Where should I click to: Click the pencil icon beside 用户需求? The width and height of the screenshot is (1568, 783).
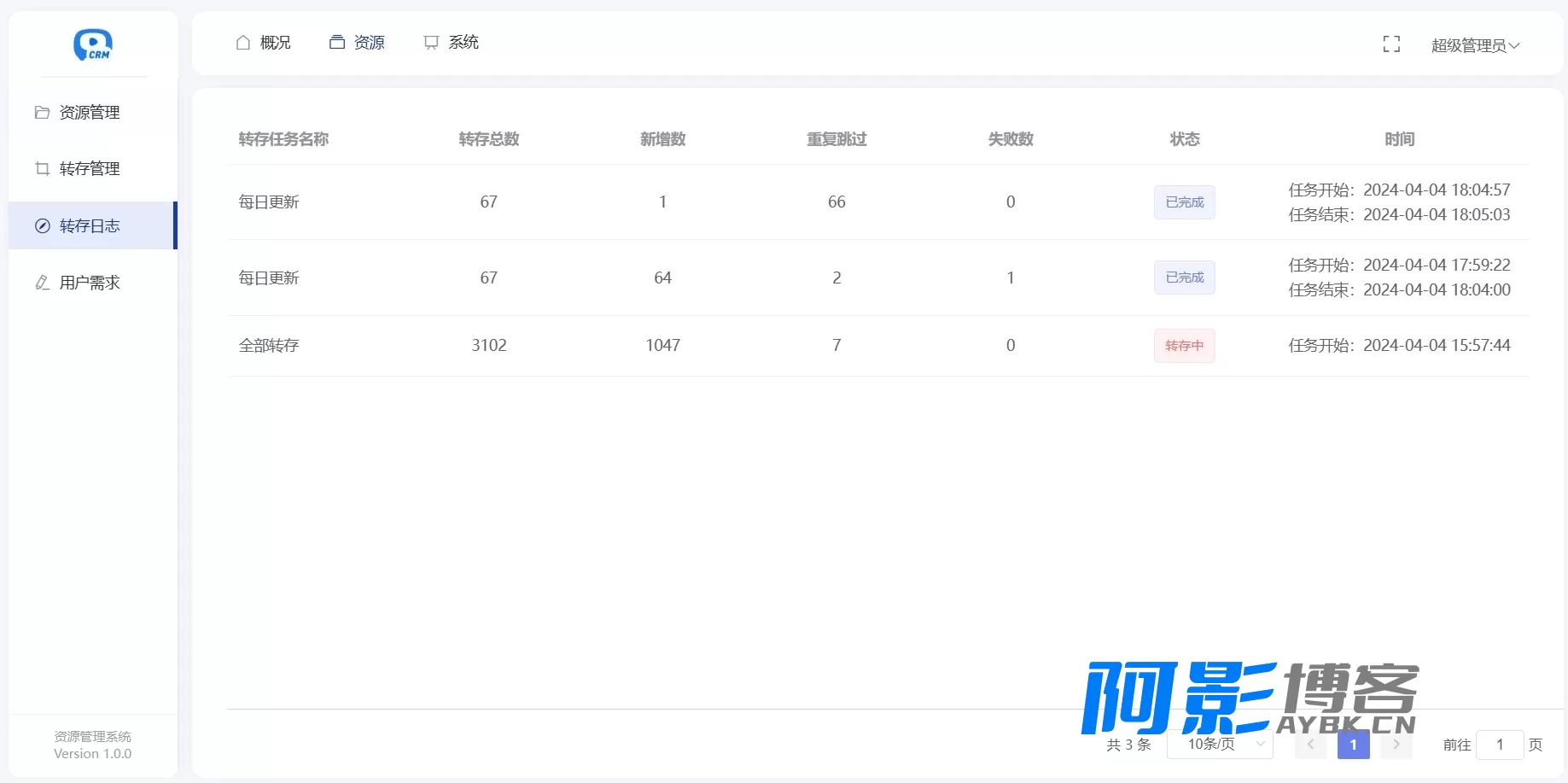click(x=42, y=282)
